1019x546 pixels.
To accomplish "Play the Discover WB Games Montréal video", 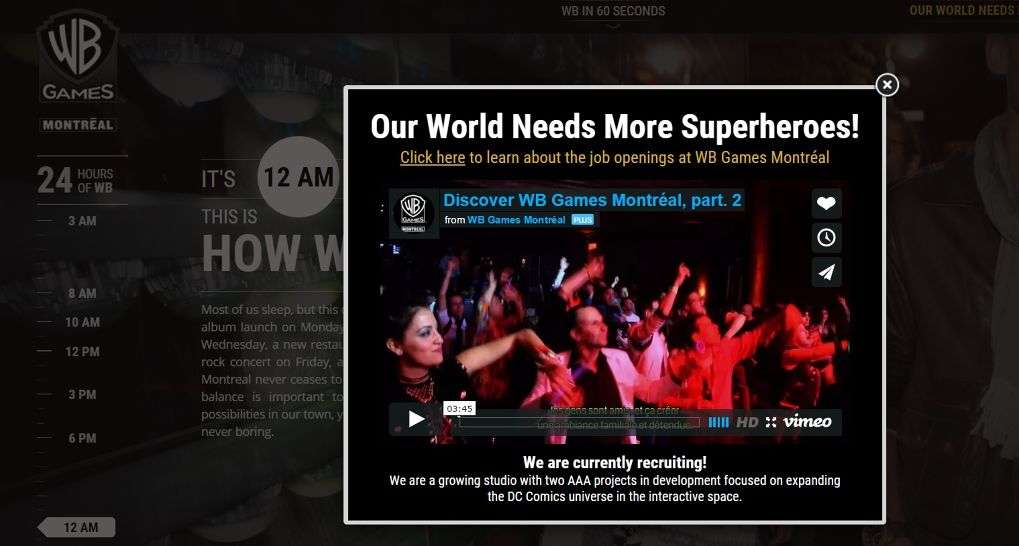I will (x=415, y=420).
